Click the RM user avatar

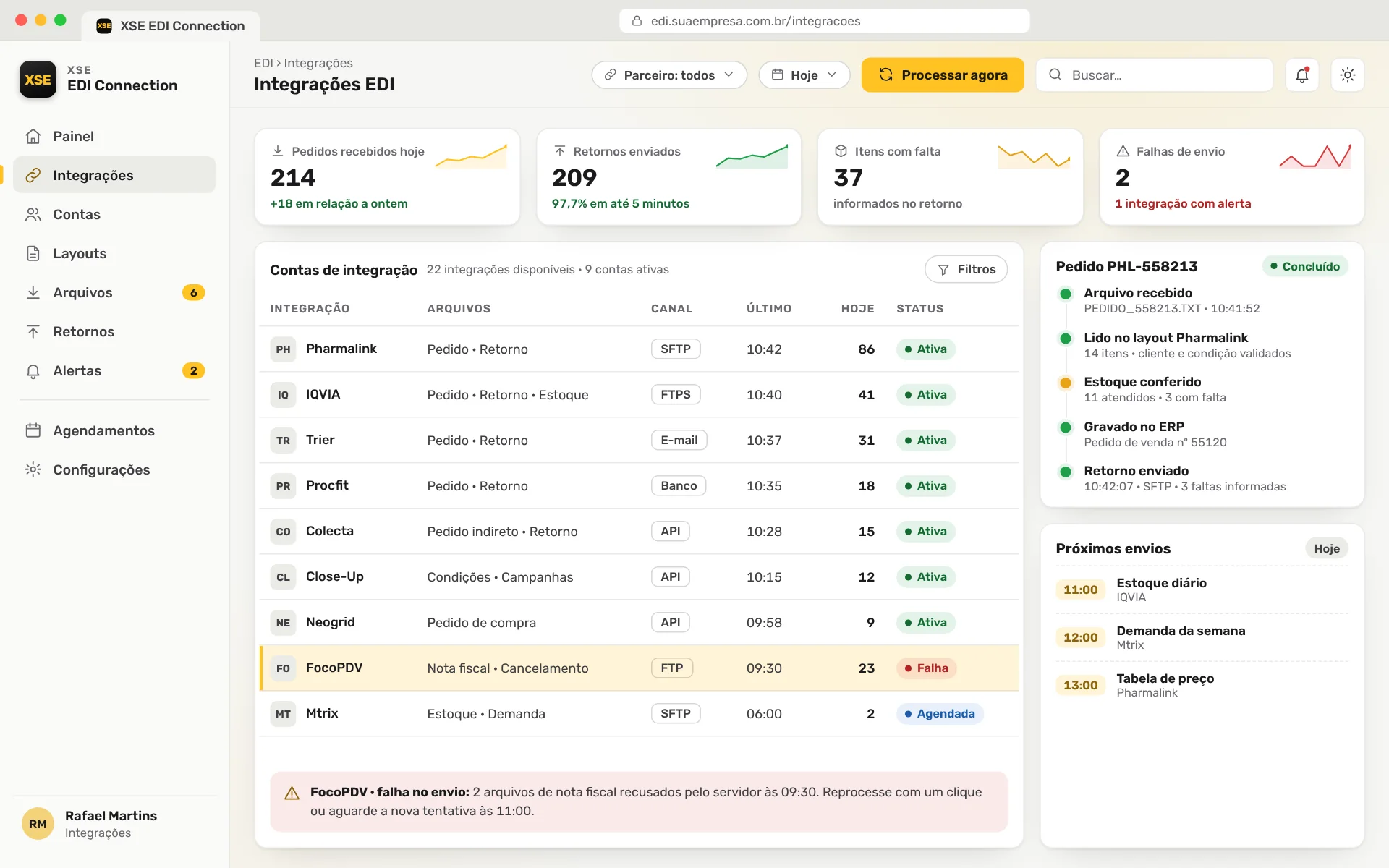coord(38,824)
